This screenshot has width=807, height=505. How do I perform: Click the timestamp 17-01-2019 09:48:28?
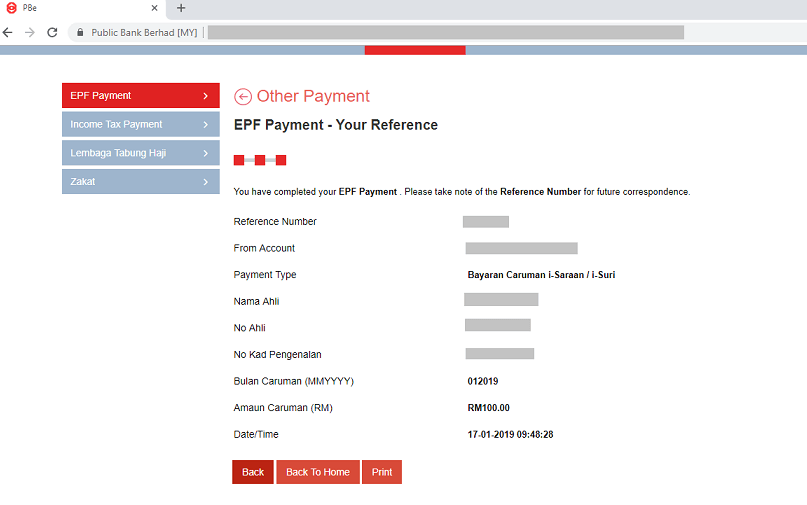click(510, 434)
